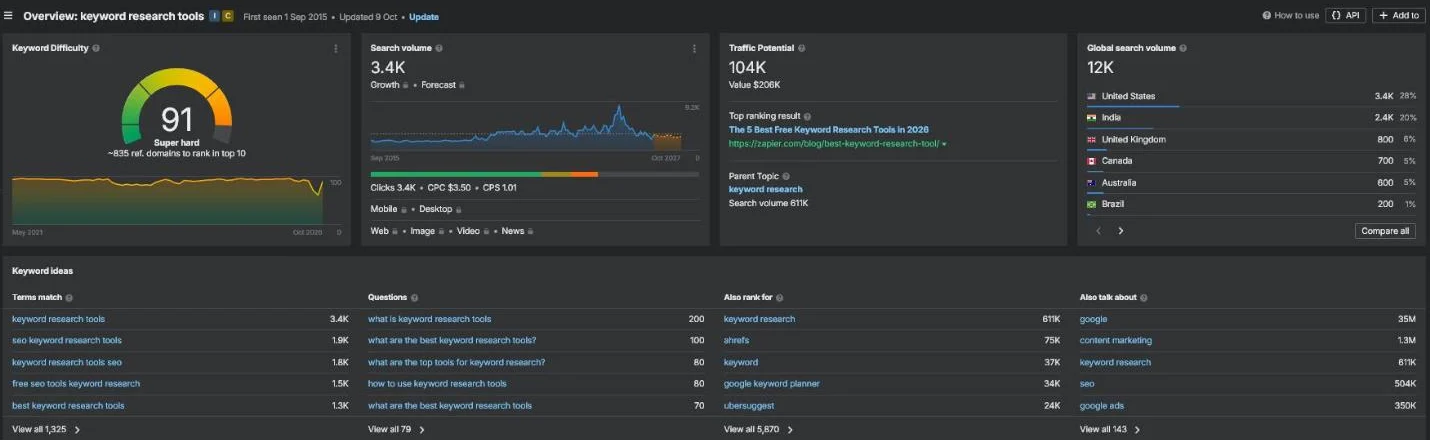
Task: Open parent topic 'keyword research' link
Action: [x=765, y=189]
